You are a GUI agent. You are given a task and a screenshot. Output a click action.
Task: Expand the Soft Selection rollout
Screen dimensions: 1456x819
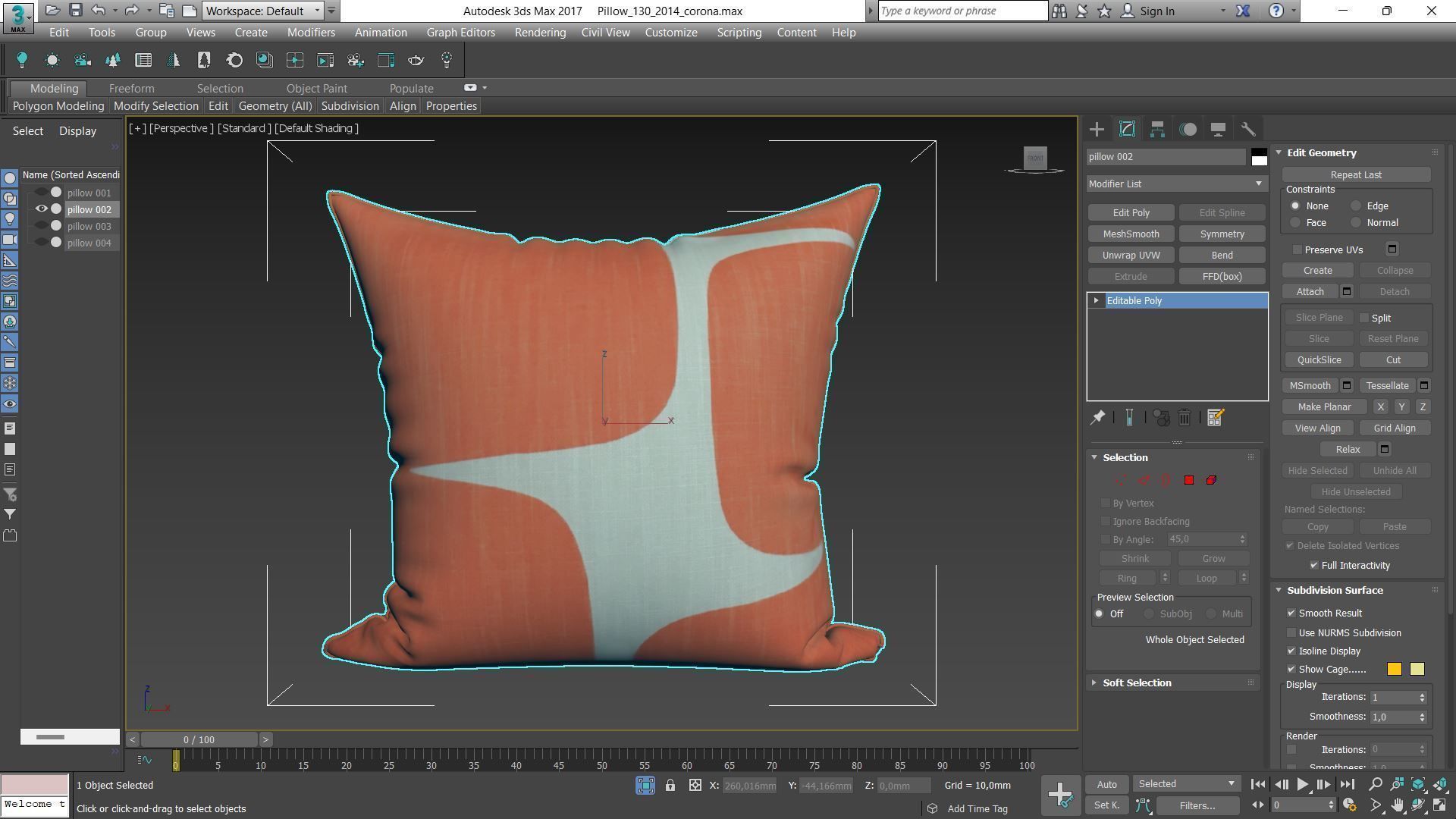[1137, 682]
